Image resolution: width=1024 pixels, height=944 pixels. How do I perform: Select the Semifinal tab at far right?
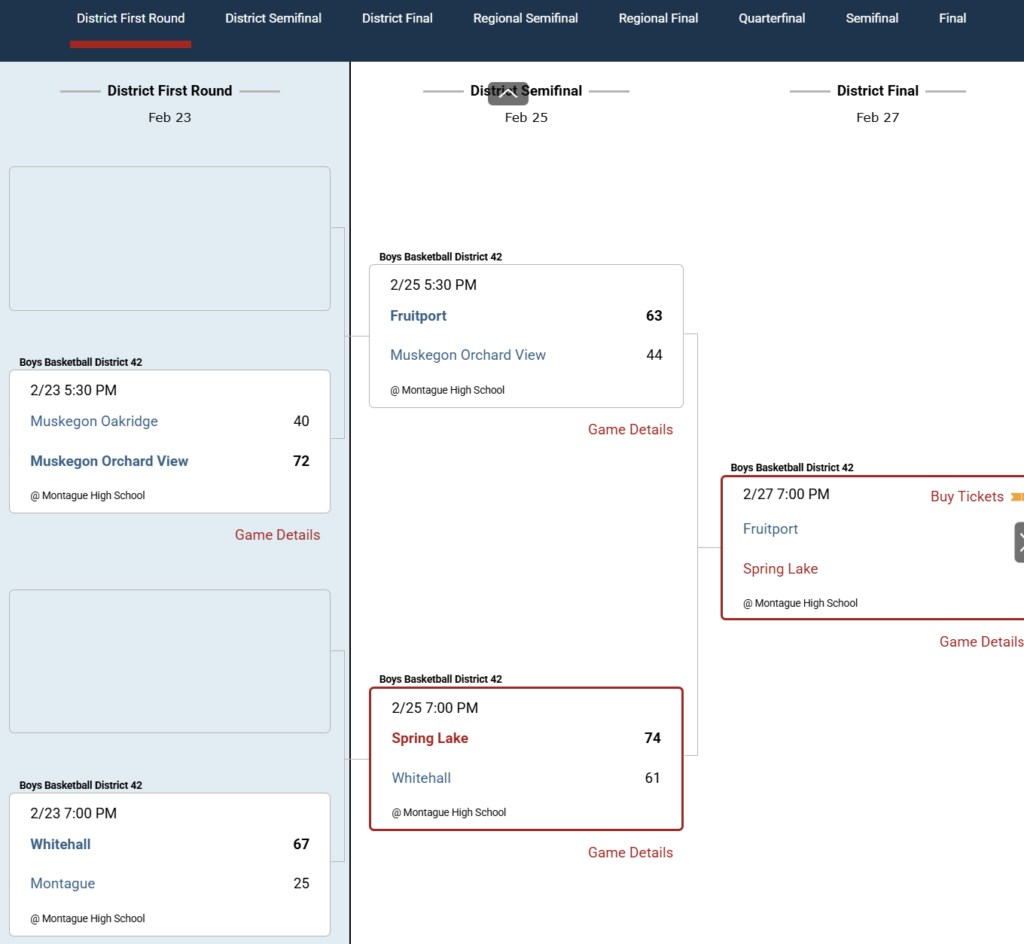872,18
